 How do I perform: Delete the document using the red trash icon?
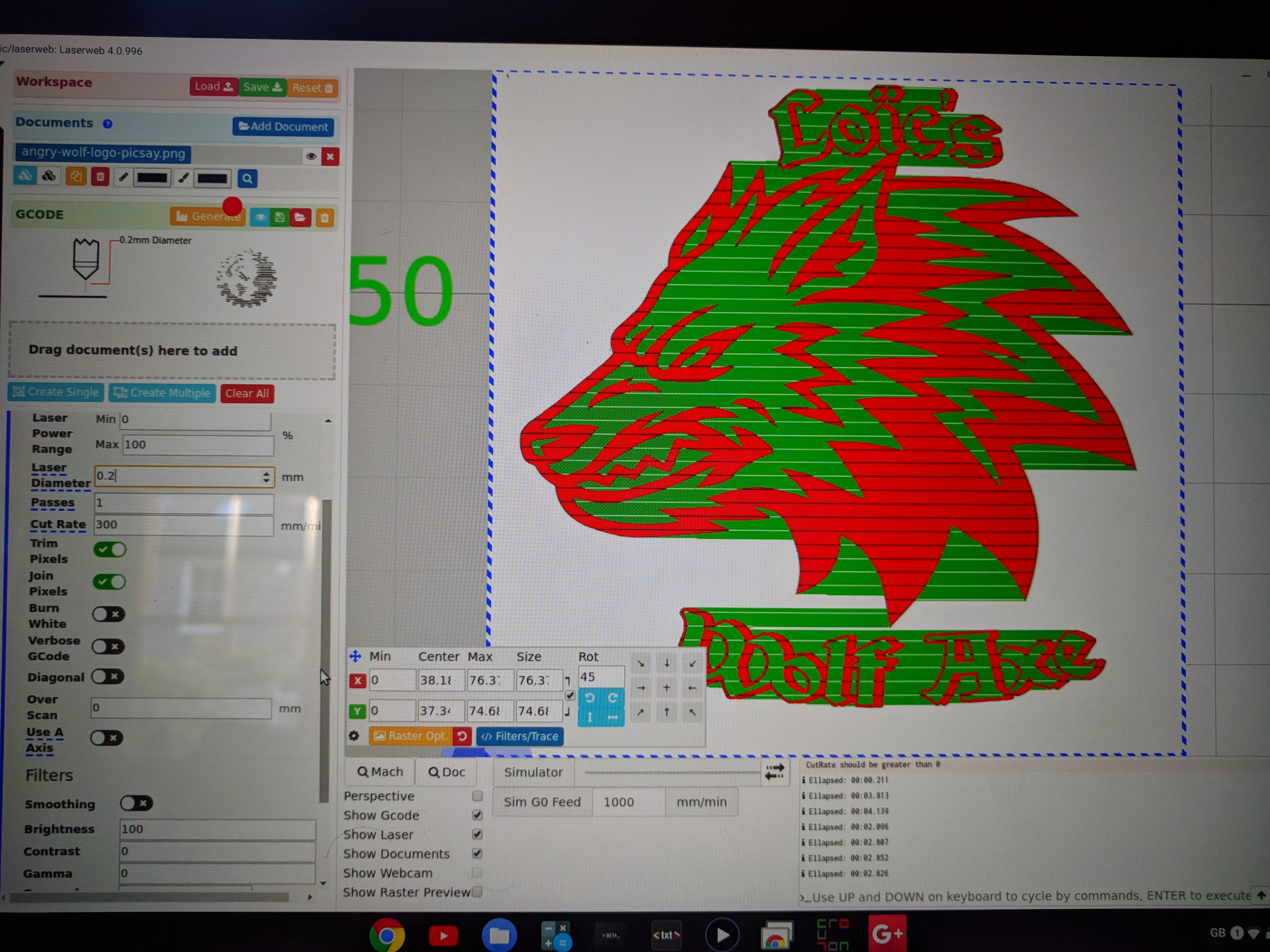(x=100, y=177)
